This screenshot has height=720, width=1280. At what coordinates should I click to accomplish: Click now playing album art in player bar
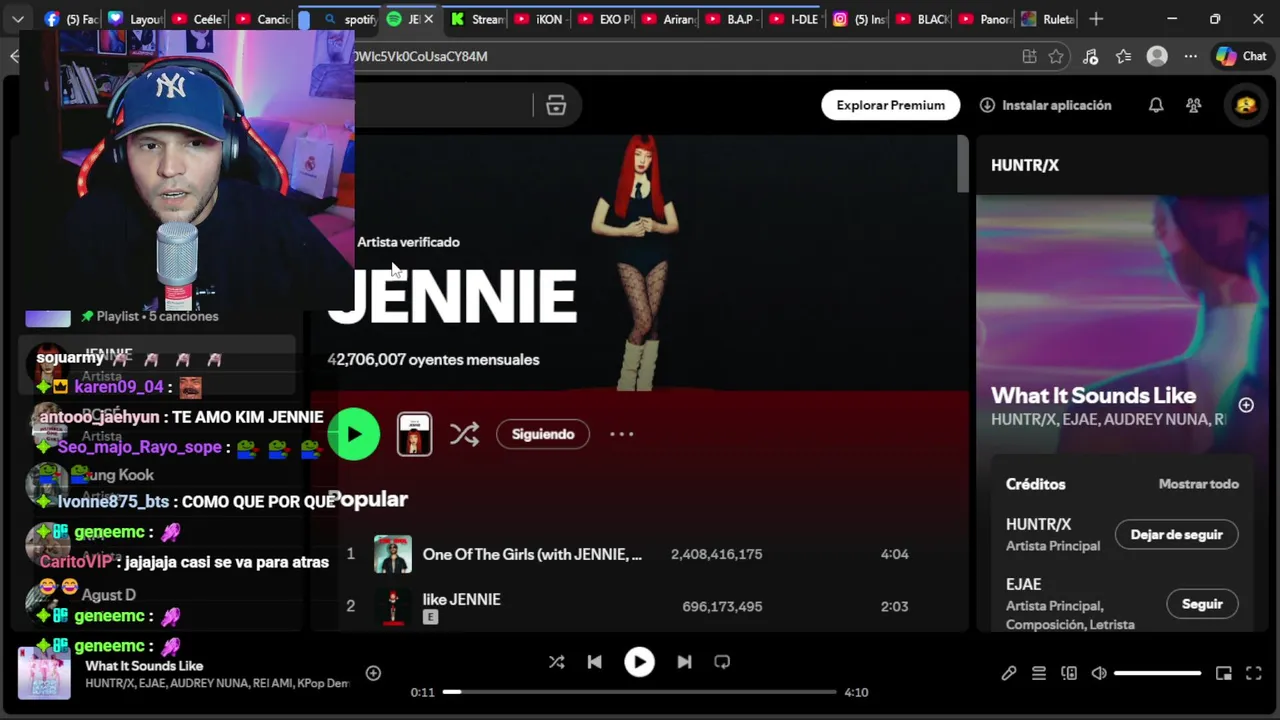tap(44, 673)
